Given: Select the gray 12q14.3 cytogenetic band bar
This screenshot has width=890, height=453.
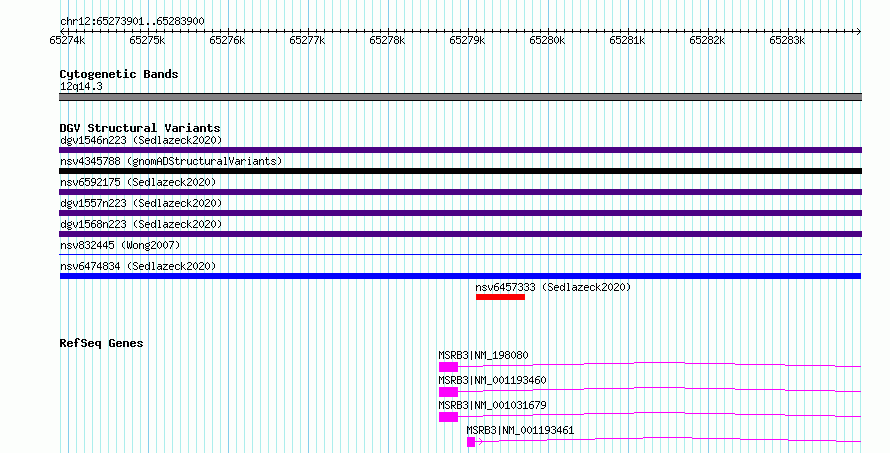Looking at the screenshot, I should [x=460, y=97].
